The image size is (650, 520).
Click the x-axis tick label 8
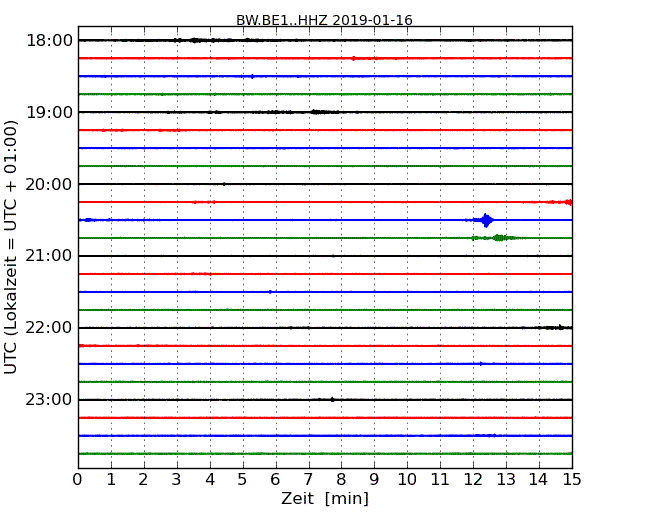pos(341,480)
